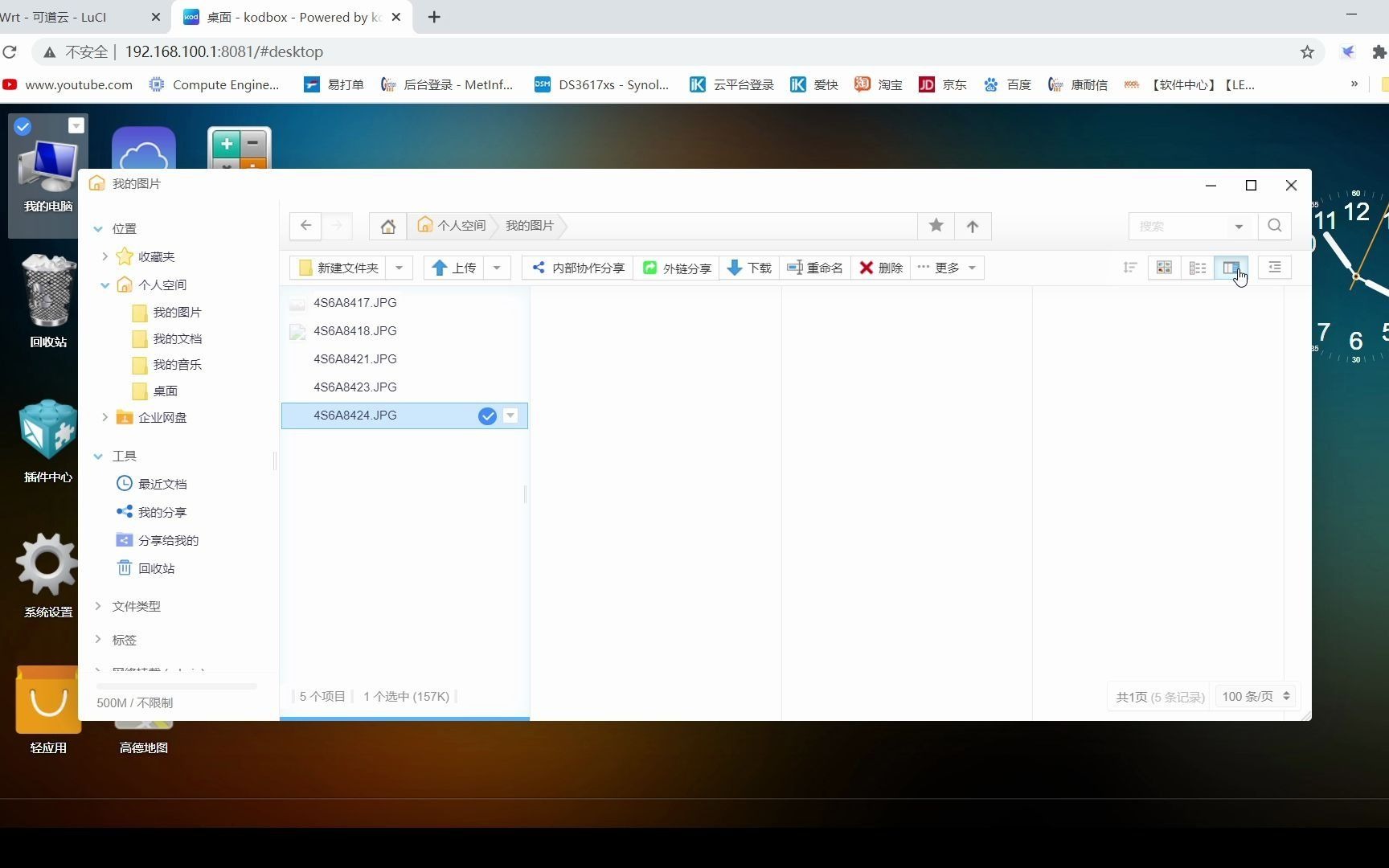Change the 100 条/页 page size selector

[1256, 697]
